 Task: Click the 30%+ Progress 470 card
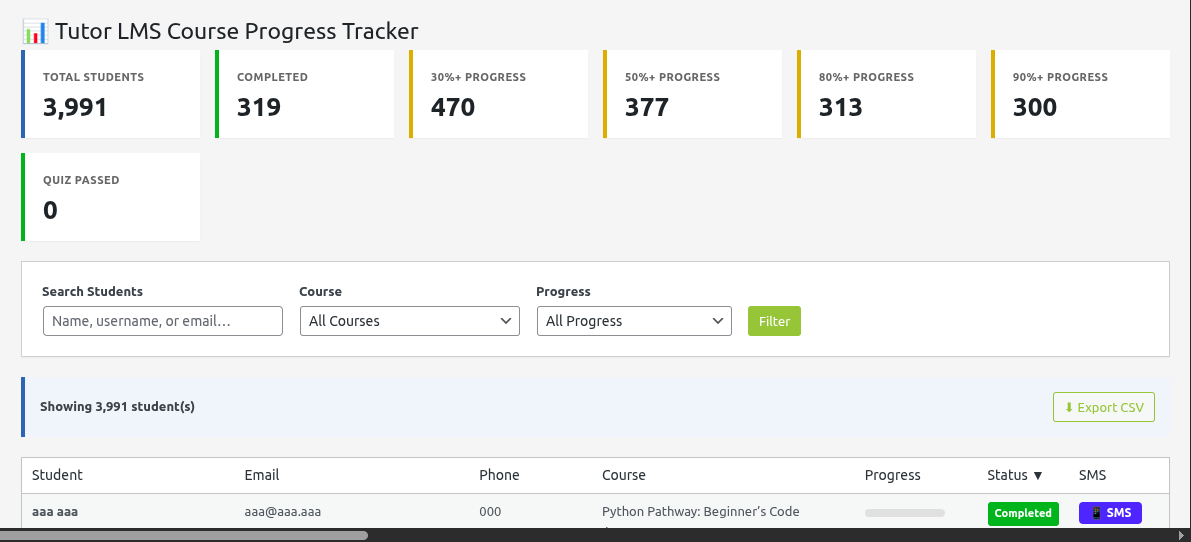[498, 94]
